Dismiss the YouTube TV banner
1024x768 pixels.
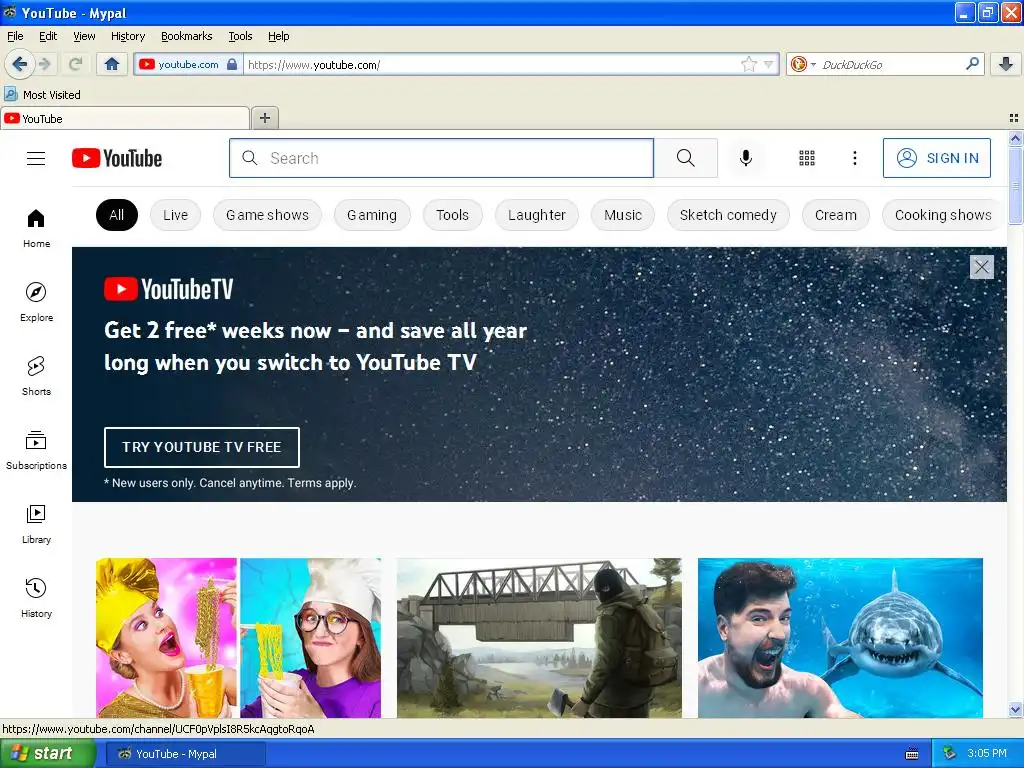(x=982, y=266)
